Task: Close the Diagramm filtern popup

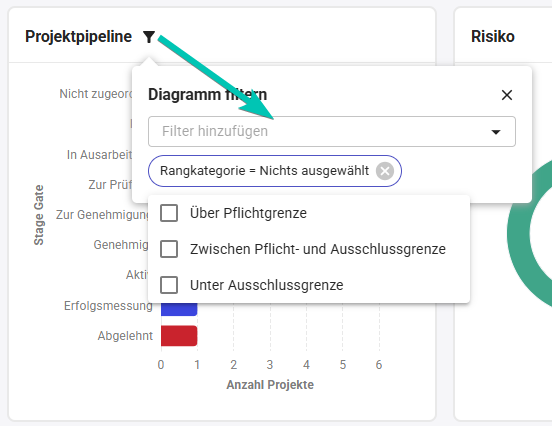Action: pyautogui.click(x=507, y=95)
